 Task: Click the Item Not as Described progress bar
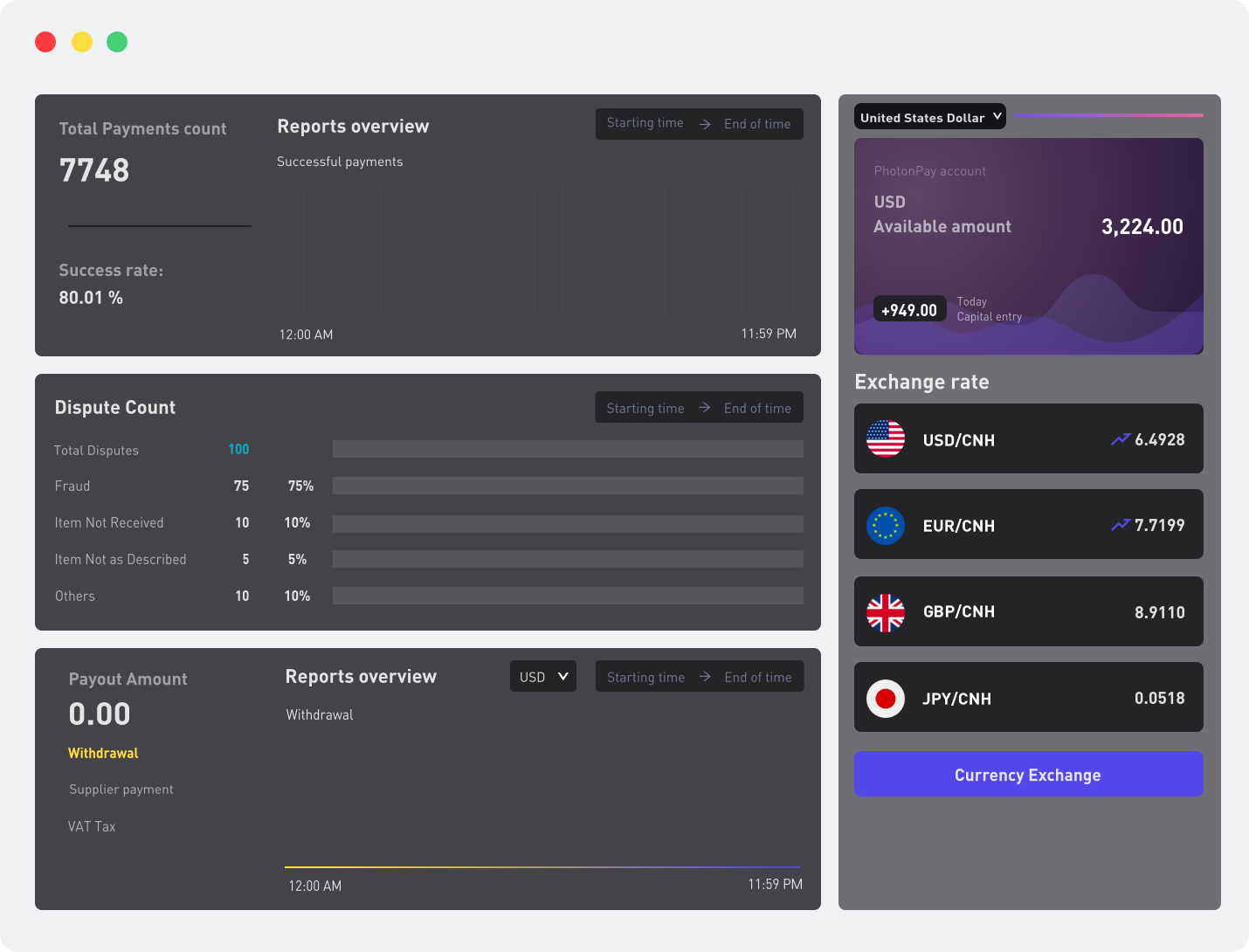point(568,559)
